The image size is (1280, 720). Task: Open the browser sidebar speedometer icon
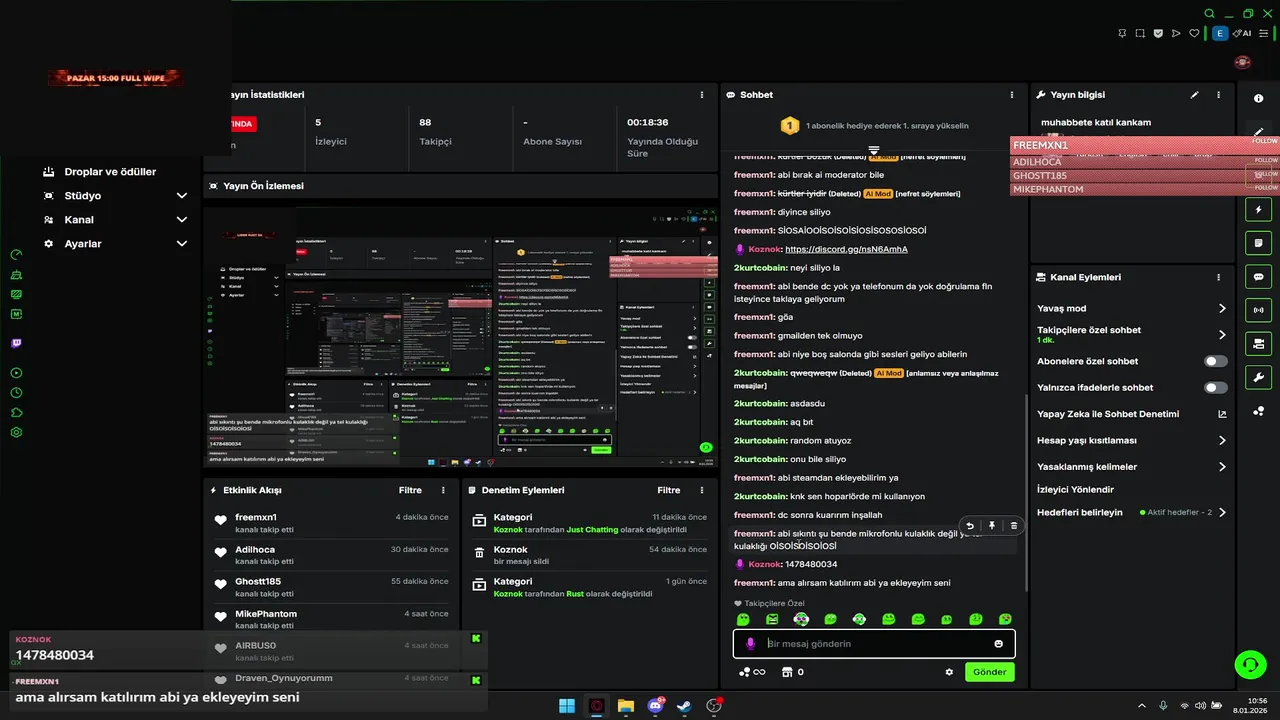pos(16,255)
